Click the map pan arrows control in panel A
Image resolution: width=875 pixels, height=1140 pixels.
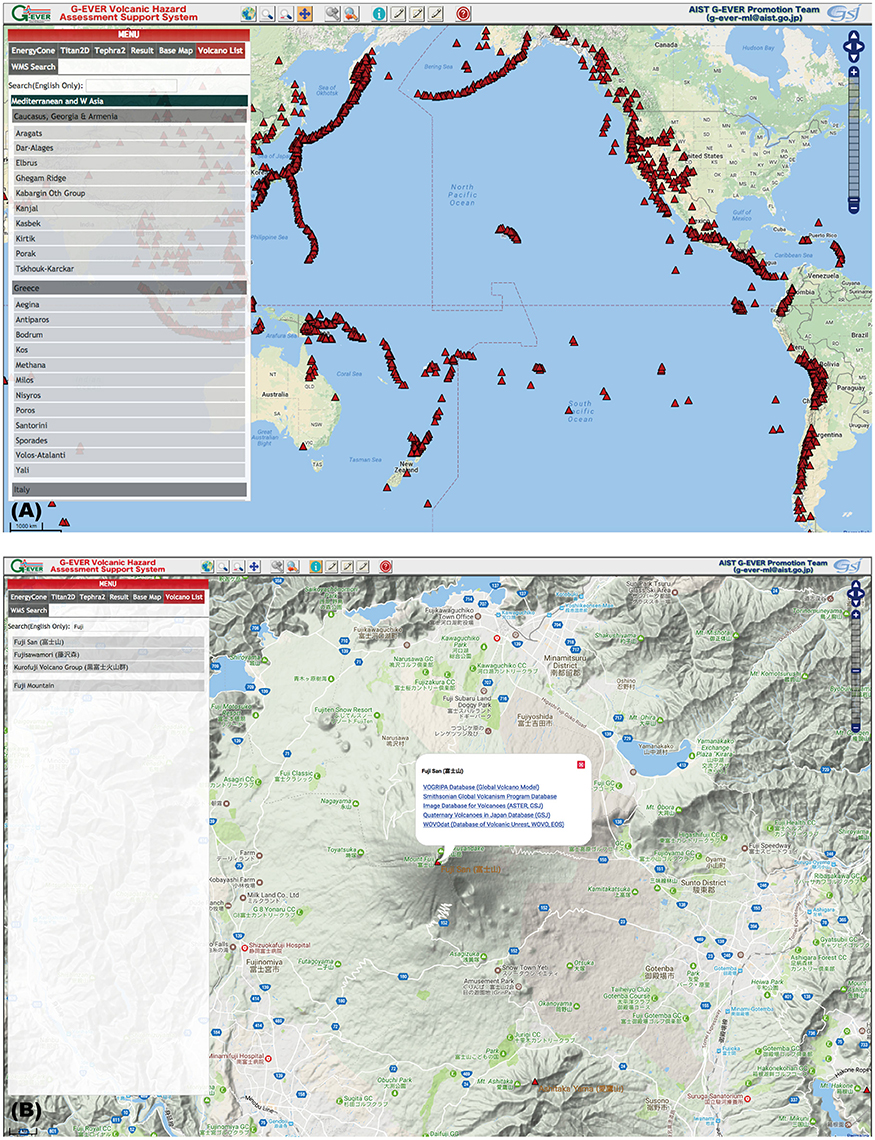tap(853, 47)
